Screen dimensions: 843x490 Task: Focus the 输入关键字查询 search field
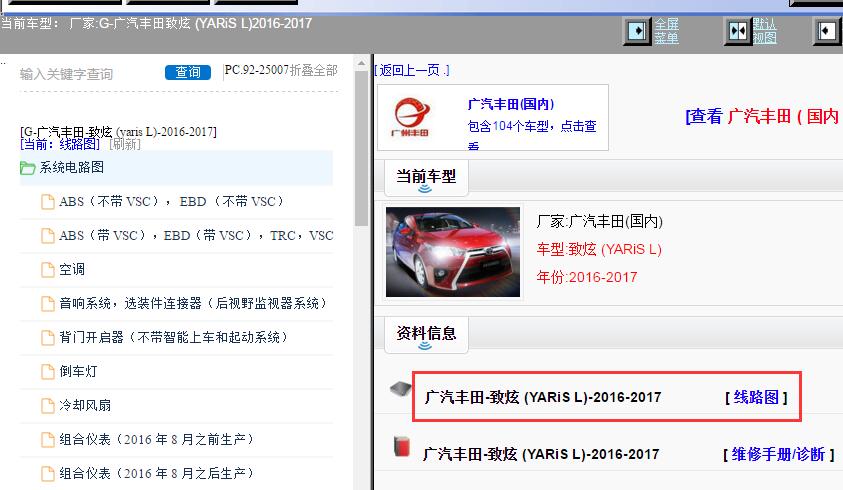point(89,74)
